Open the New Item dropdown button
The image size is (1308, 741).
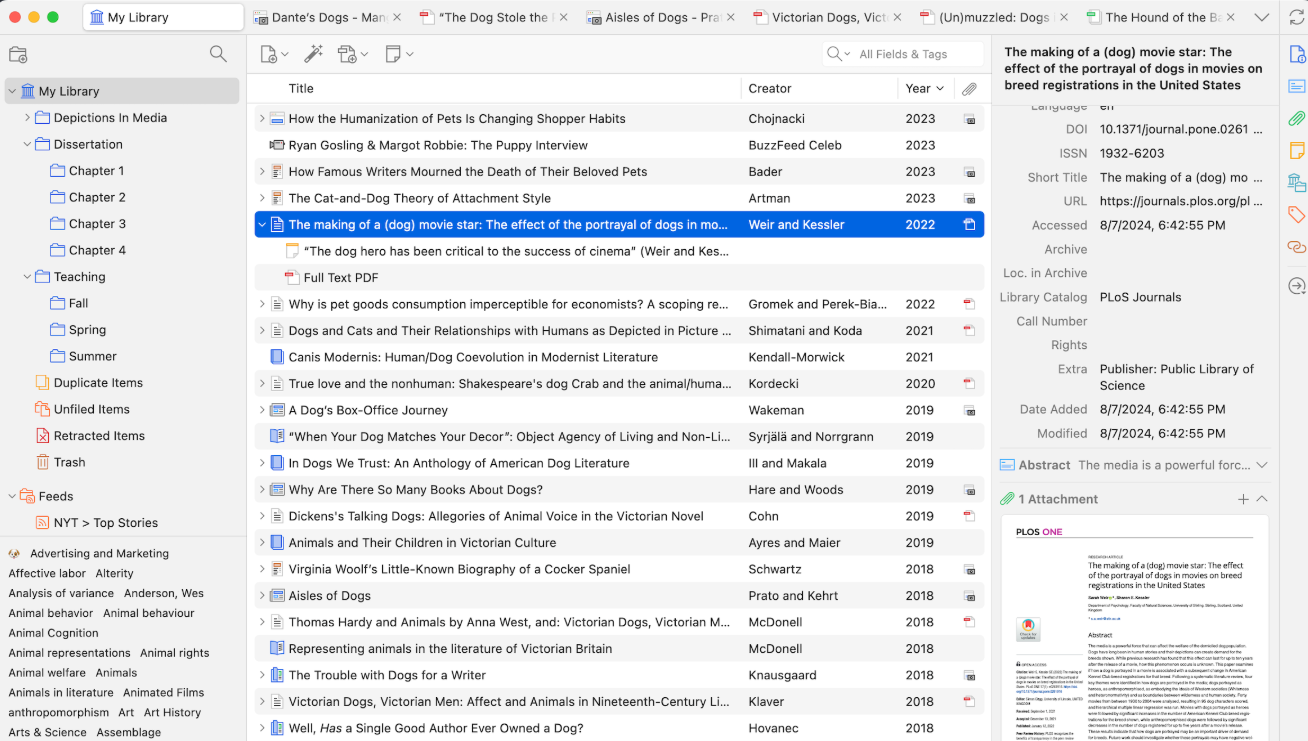[x=274, y=54]
